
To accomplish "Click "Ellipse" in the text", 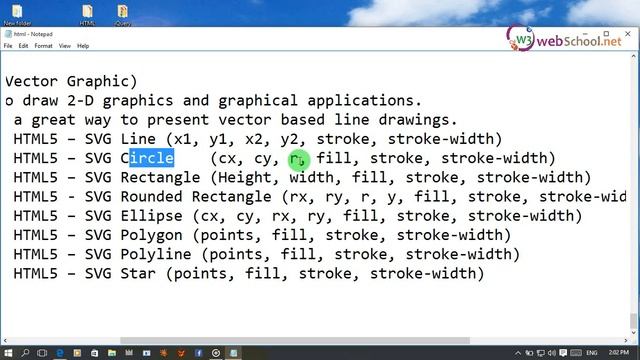I will [x=151, y=216].
